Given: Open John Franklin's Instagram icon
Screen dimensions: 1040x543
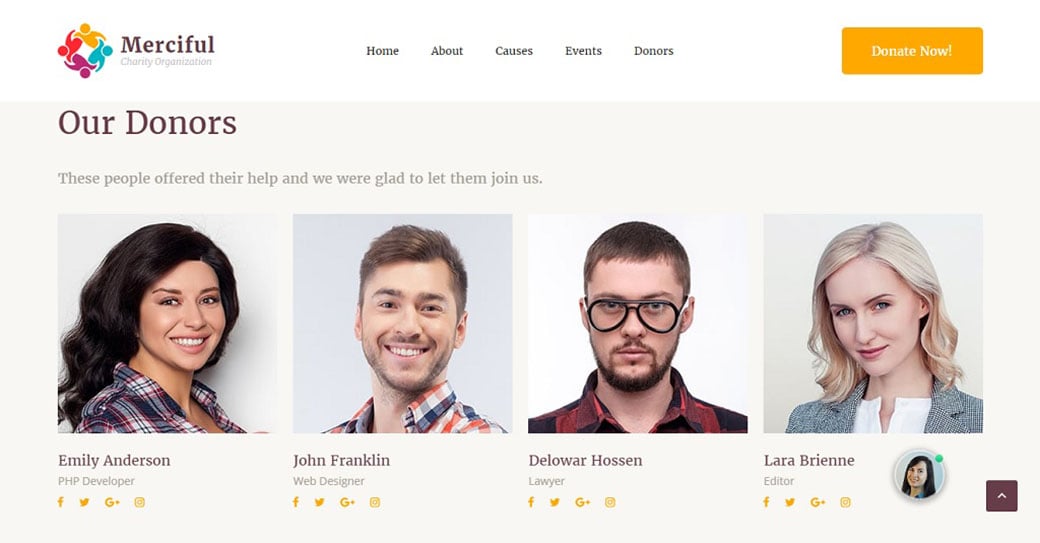Looking at the screenshot, I should click(x=375, y=502).
